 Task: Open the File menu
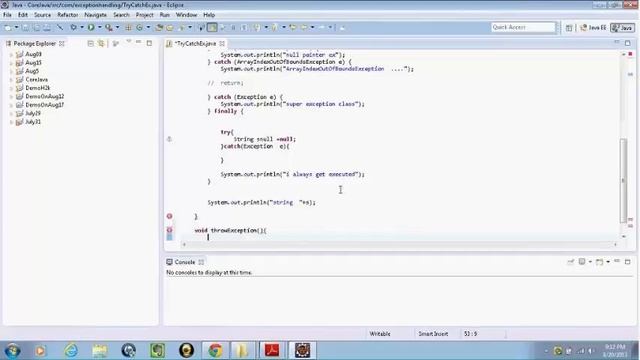[7, 15]
